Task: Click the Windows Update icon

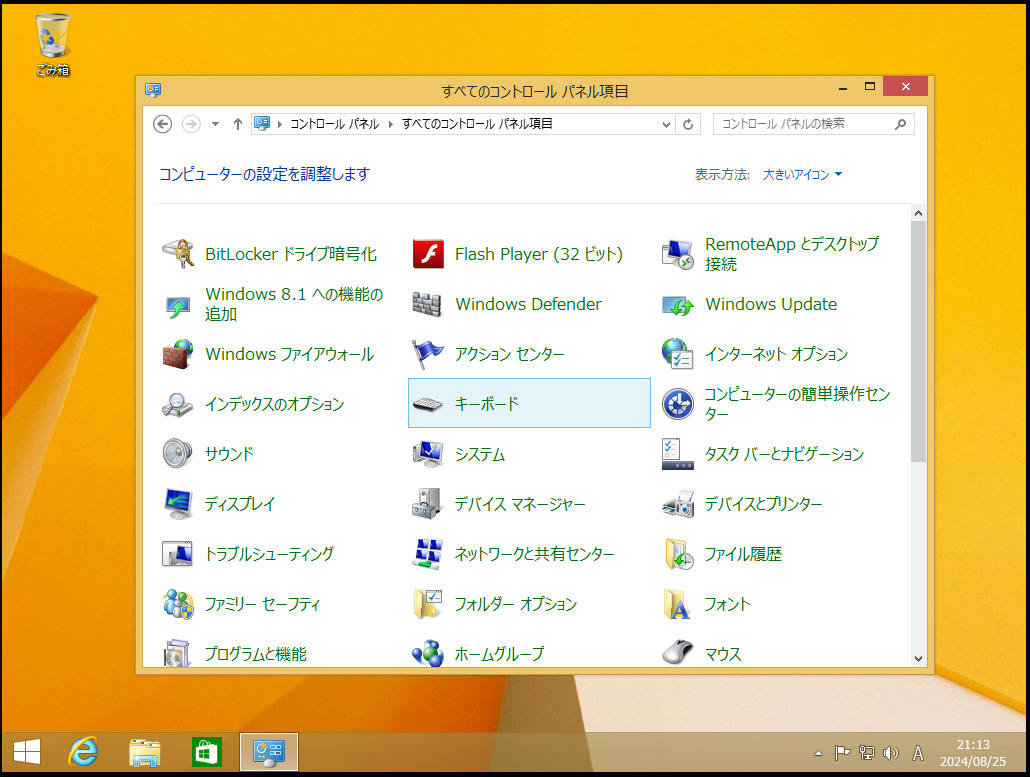Action: pos(678,304)
